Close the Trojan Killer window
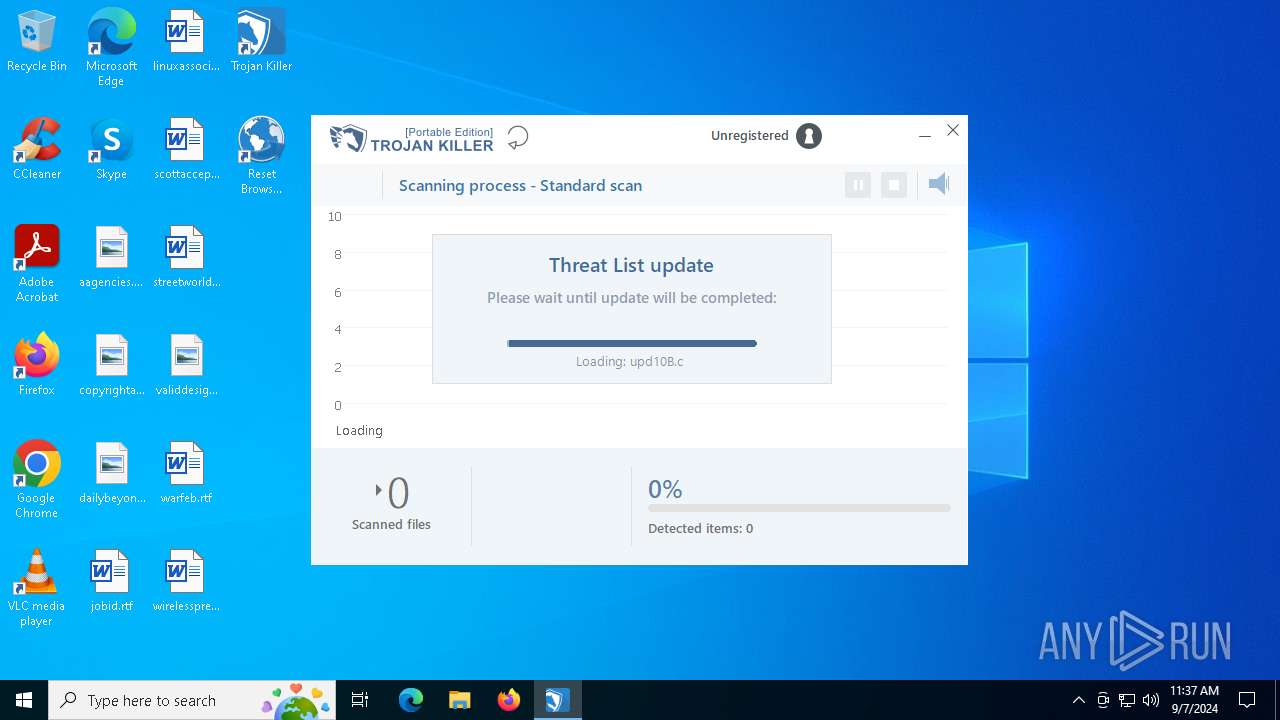 (953, 130)
